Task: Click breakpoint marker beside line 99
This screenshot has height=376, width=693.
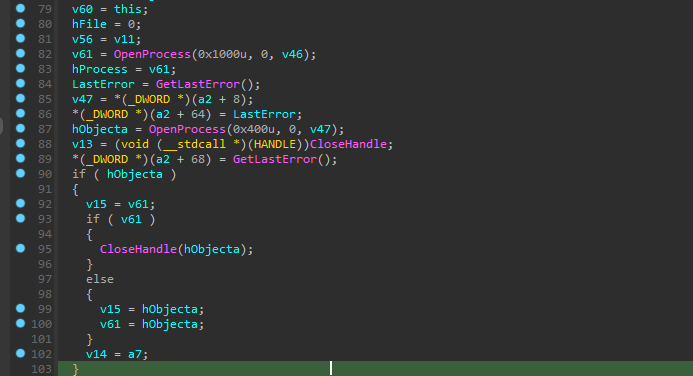Action: 20,308
